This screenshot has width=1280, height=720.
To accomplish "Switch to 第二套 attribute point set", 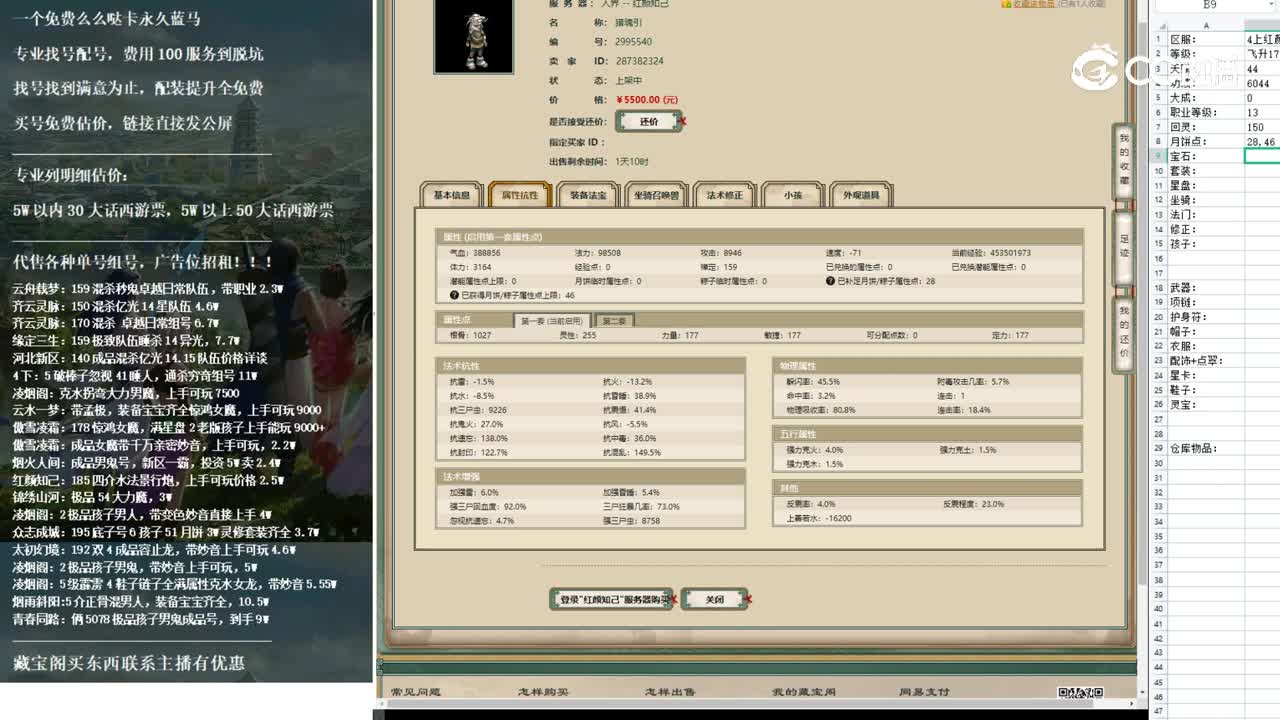I will tap(614, 321).
